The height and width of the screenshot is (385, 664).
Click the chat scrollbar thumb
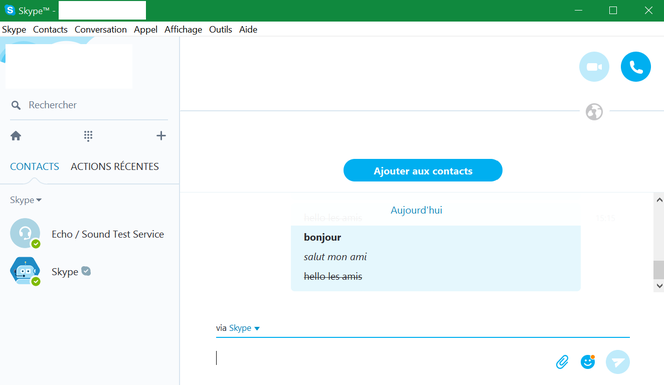659,270
